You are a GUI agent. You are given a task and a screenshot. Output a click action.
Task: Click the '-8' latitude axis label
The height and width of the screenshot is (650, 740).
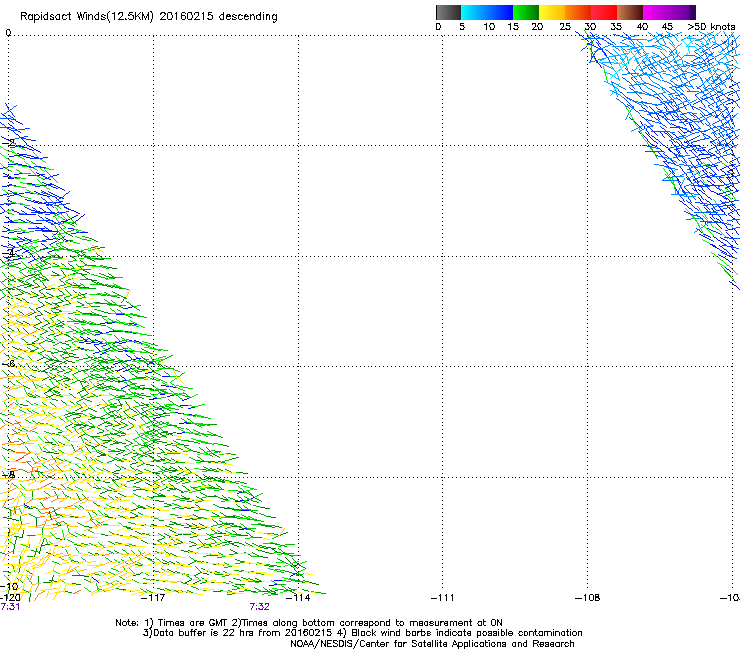(9, 474)
